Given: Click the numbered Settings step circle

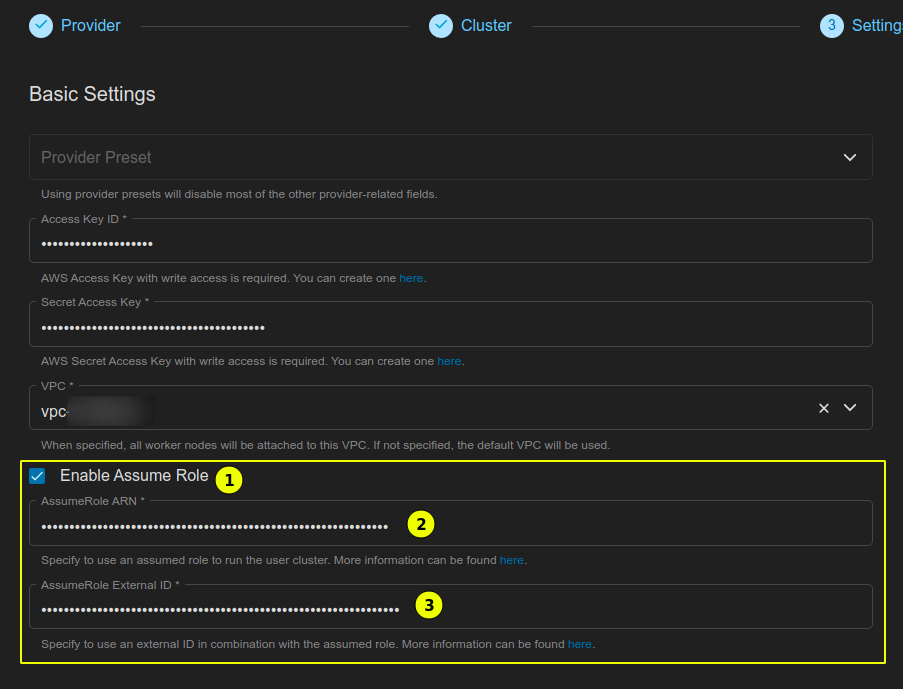Looking at the screenshot, I should click(830, 25).
